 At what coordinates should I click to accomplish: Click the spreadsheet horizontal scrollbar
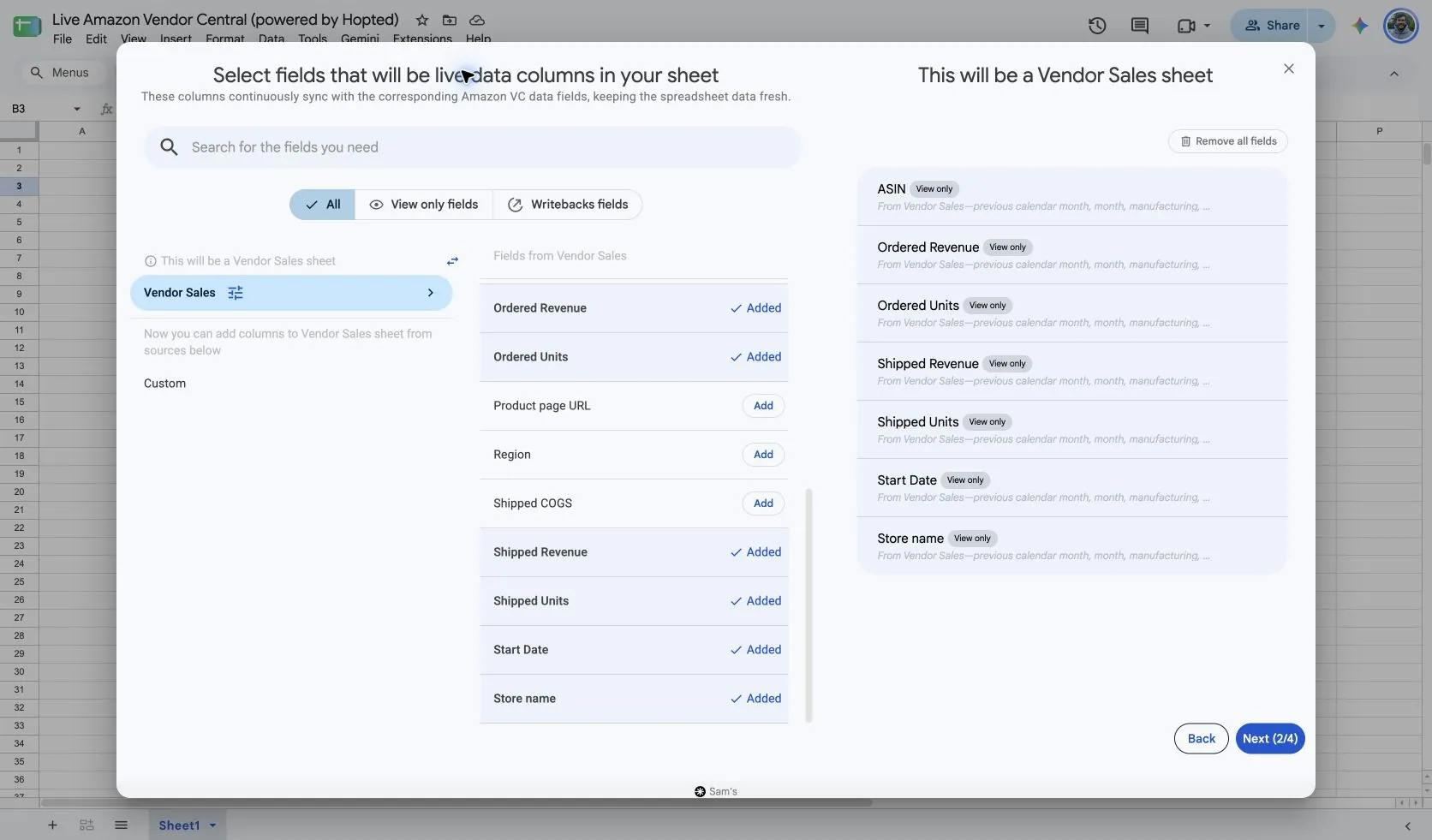pyautogui.click(x=456, y=803)
